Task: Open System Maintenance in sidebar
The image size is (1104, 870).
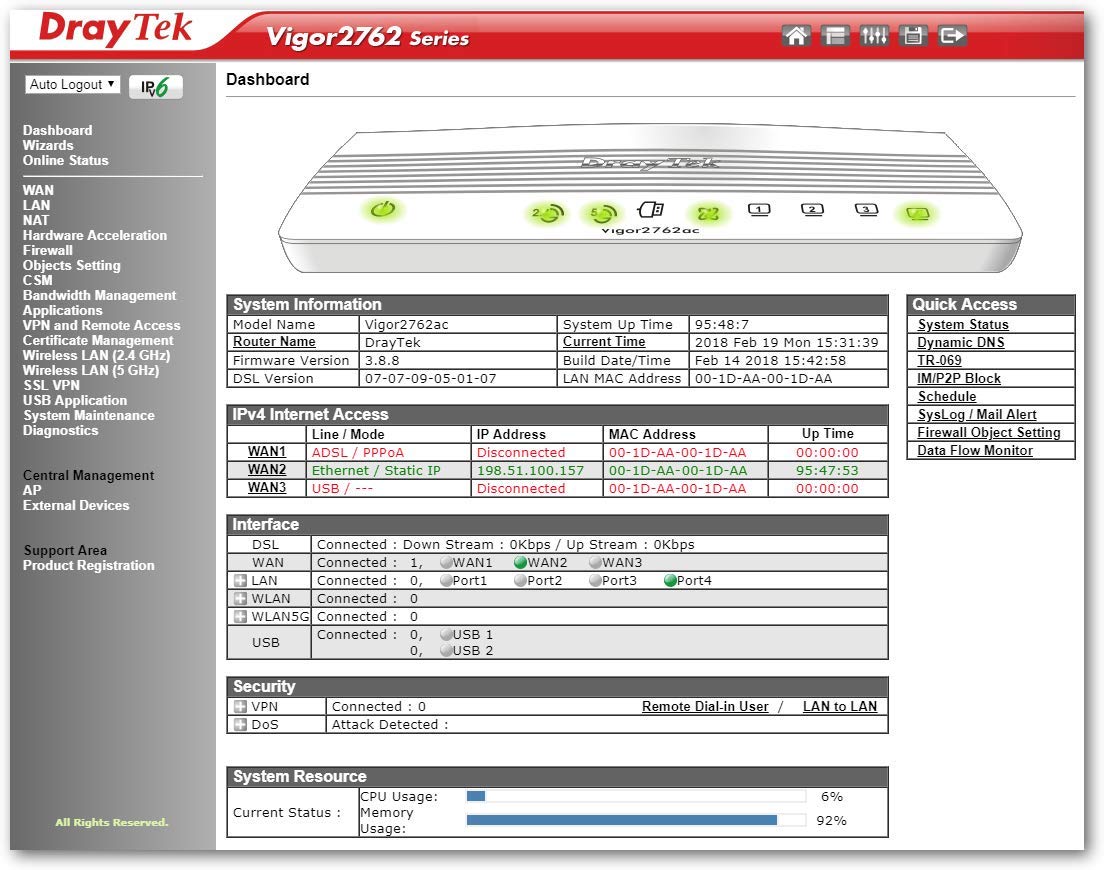Action: click(89, 415)
